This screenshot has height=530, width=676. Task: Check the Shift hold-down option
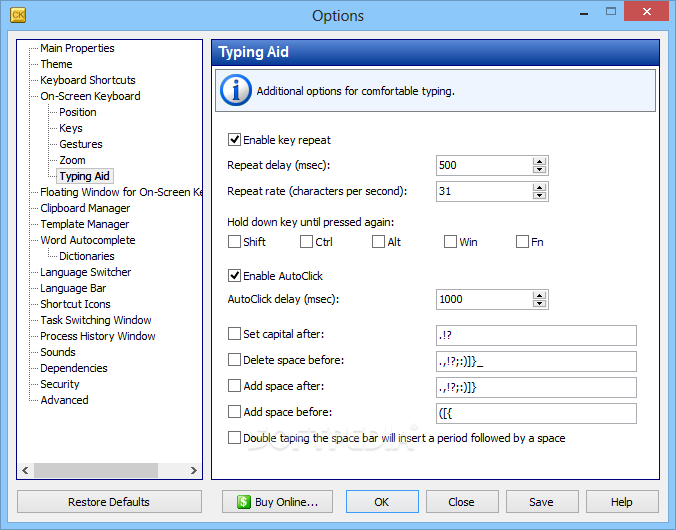[x=234, y=241]
